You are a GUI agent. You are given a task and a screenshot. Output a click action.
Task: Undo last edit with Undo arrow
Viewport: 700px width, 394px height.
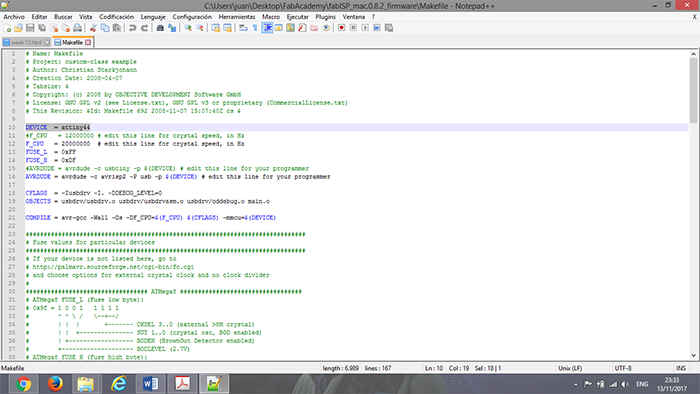coord(133,28)
